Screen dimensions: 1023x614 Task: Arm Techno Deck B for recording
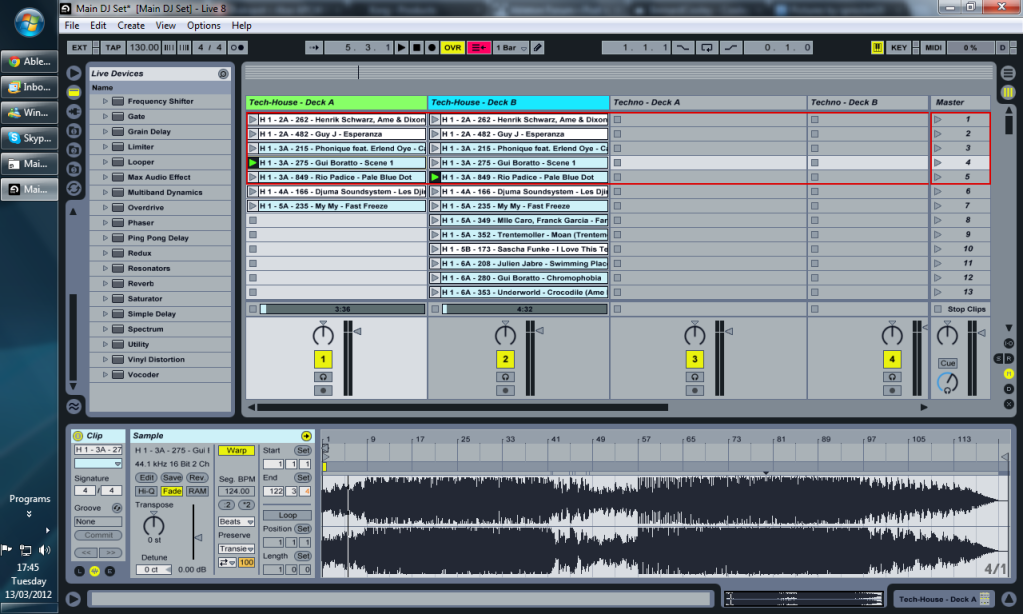tap(892, 391)
